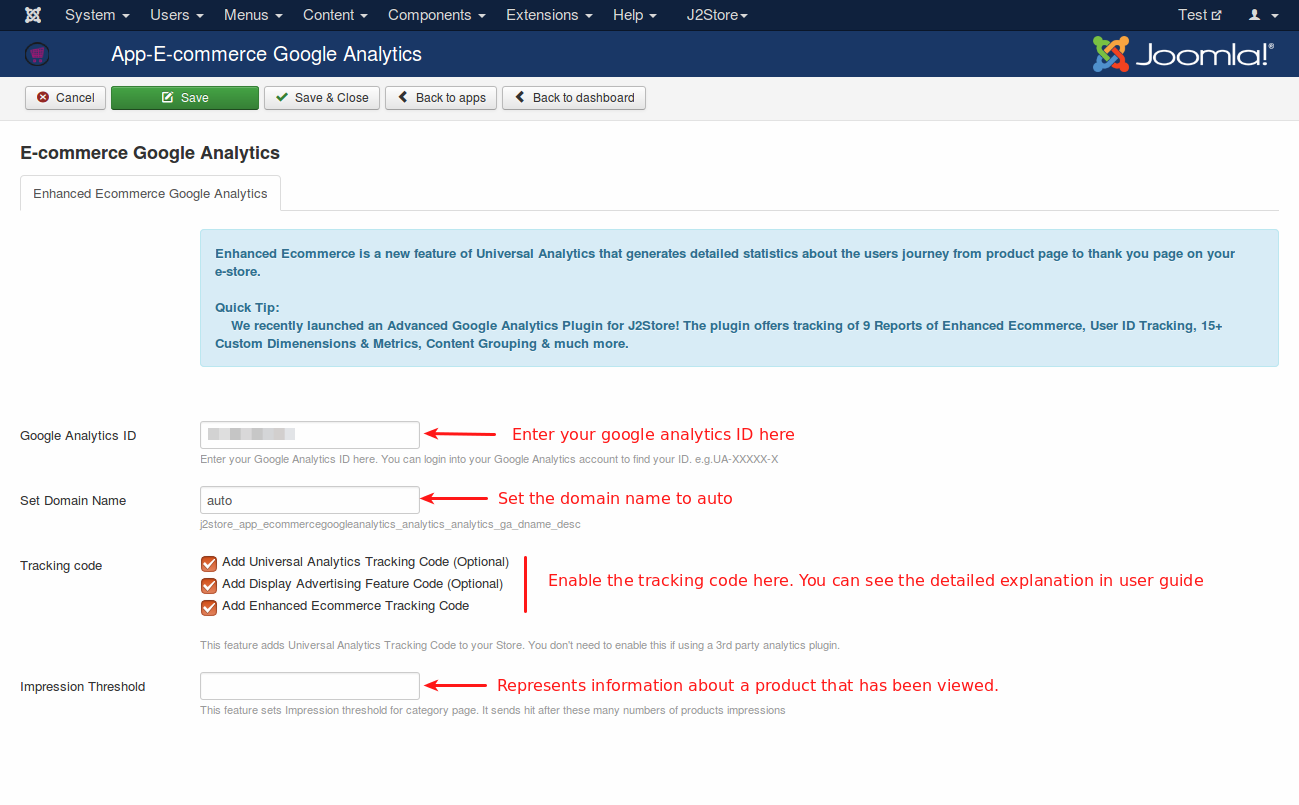This screenshot has height=805, width=1299.
Task: Click the Google Analytics ID input field
Action: click(x=310, y=435)
